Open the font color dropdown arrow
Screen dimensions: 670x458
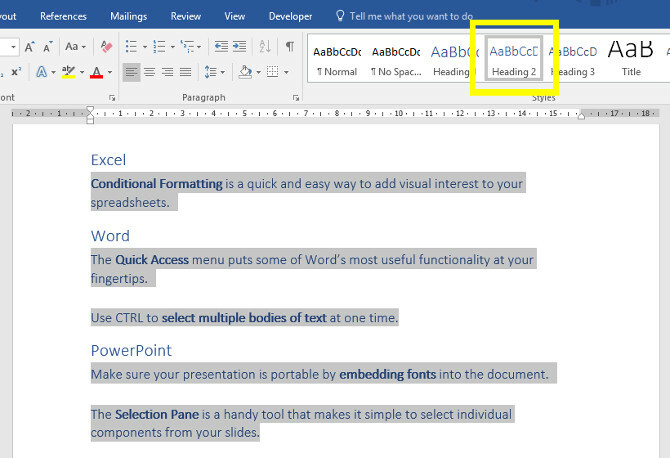(110, 72)
